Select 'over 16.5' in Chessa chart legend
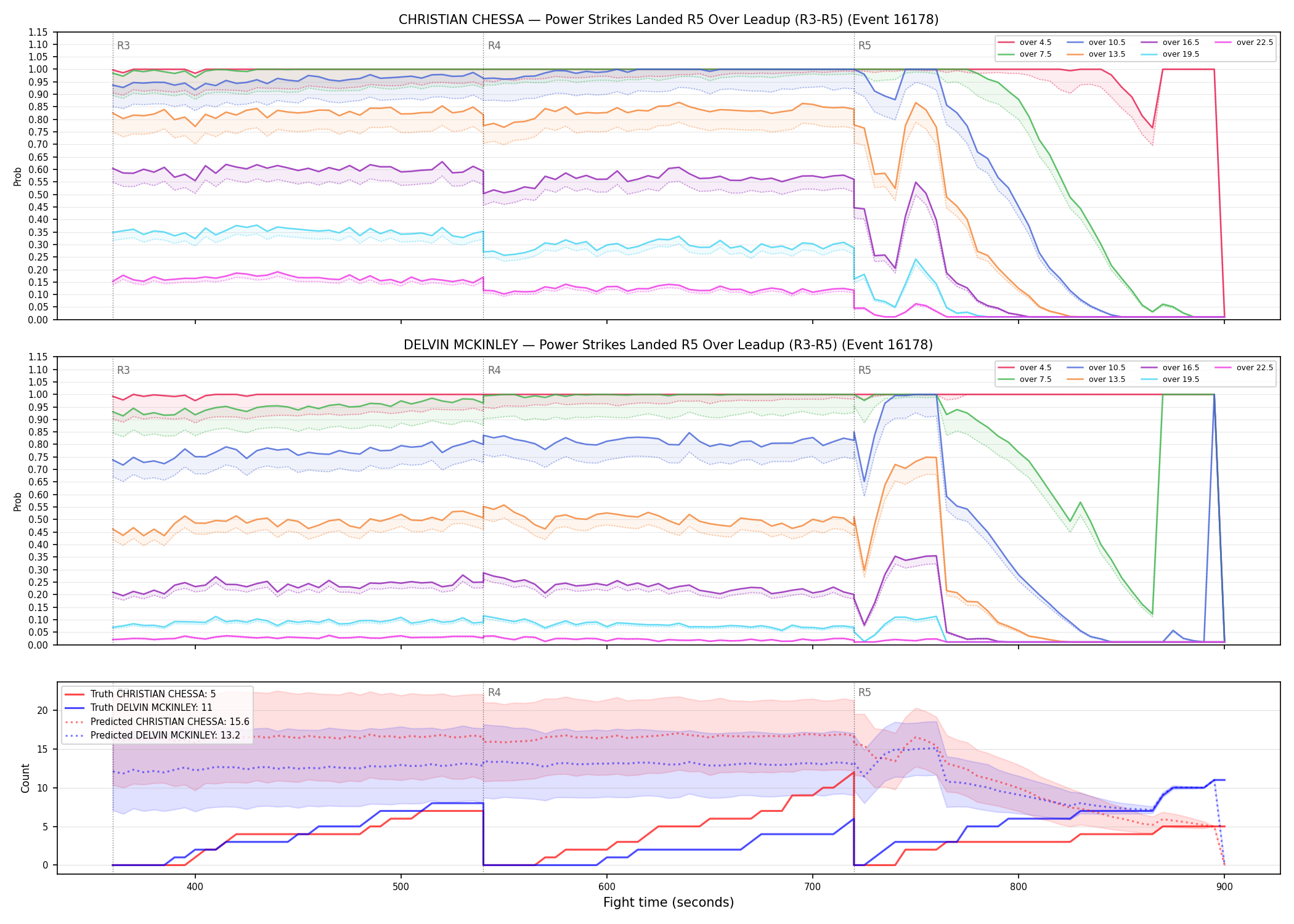Screen dimensions: 1294x924 click(x=1170, y=43)
